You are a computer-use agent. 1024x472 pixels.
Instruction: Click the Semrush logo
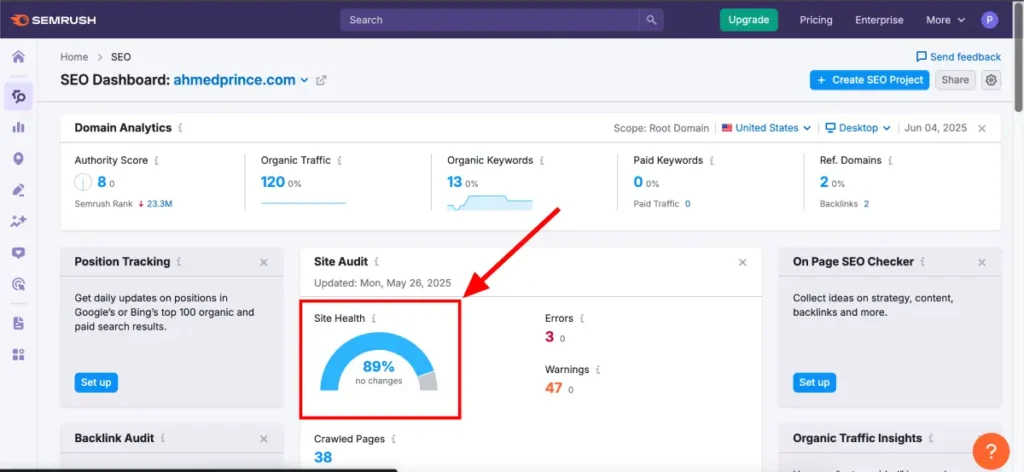pos(54,20)
